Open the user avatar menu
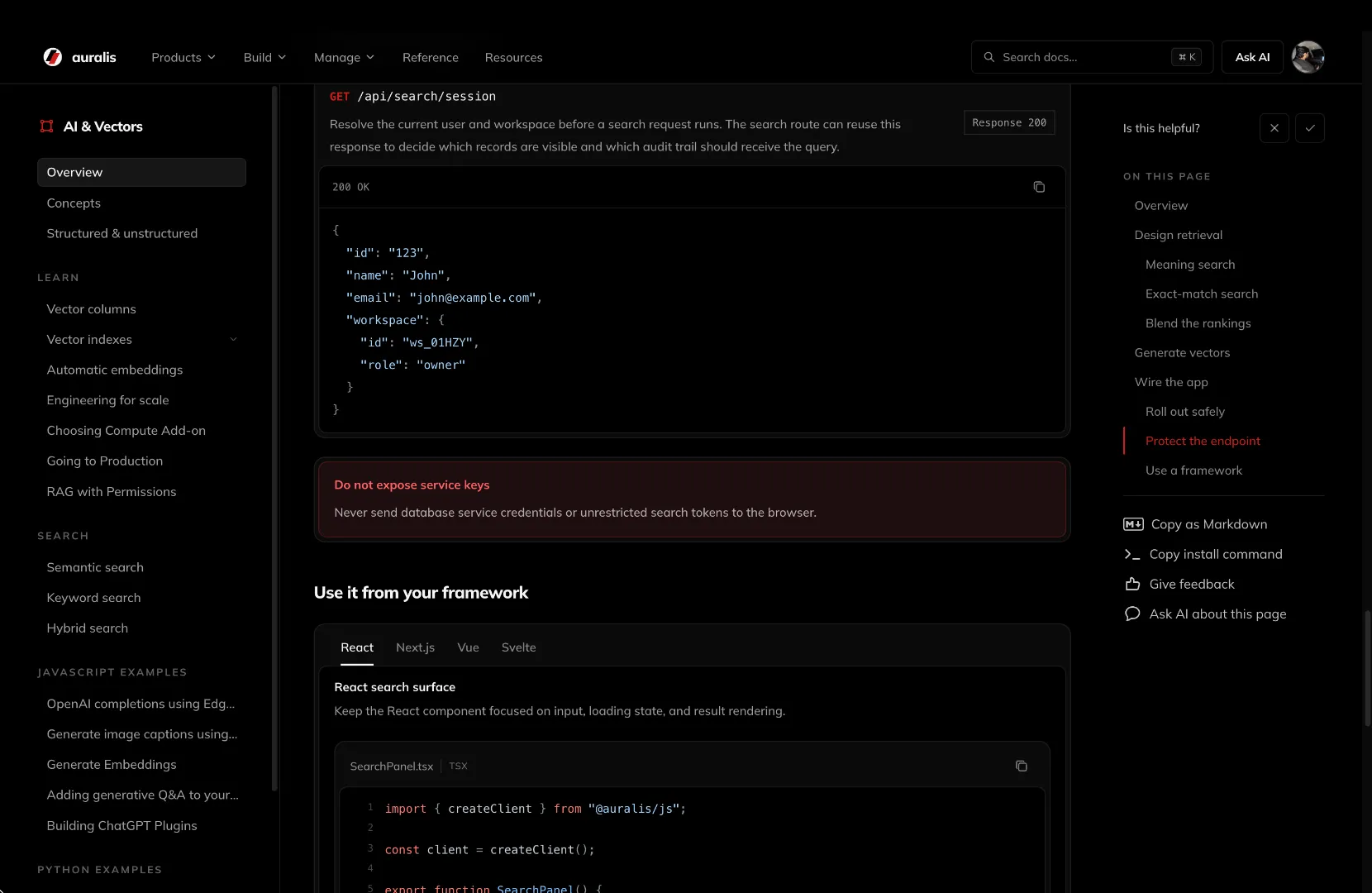Viewport: 1372px width, 893px height. (1308, 57)
